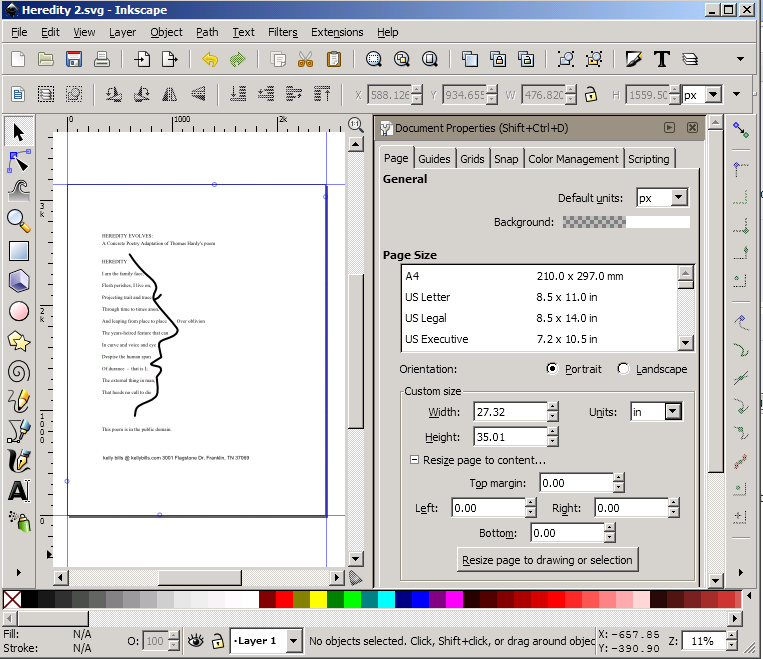Select Landscape orientation
This screenshot has width=763, height=659.
click(624, 369)
